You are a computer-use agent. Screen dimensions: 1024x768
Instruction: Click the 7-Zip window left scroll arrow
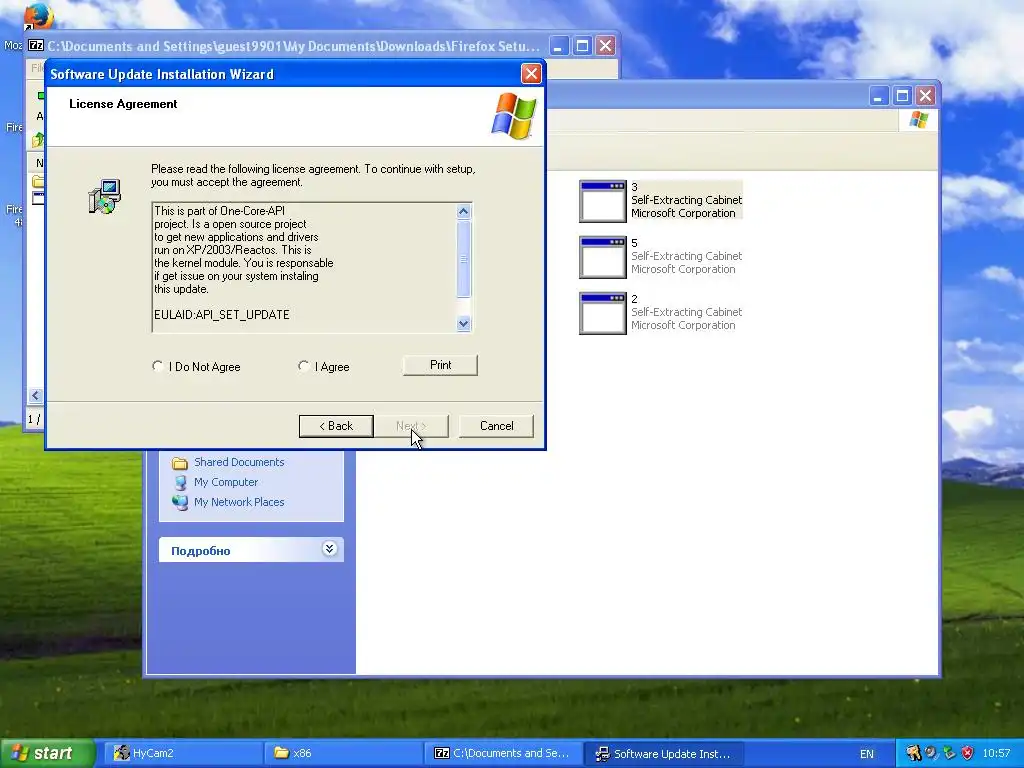[x=35, y=395]
